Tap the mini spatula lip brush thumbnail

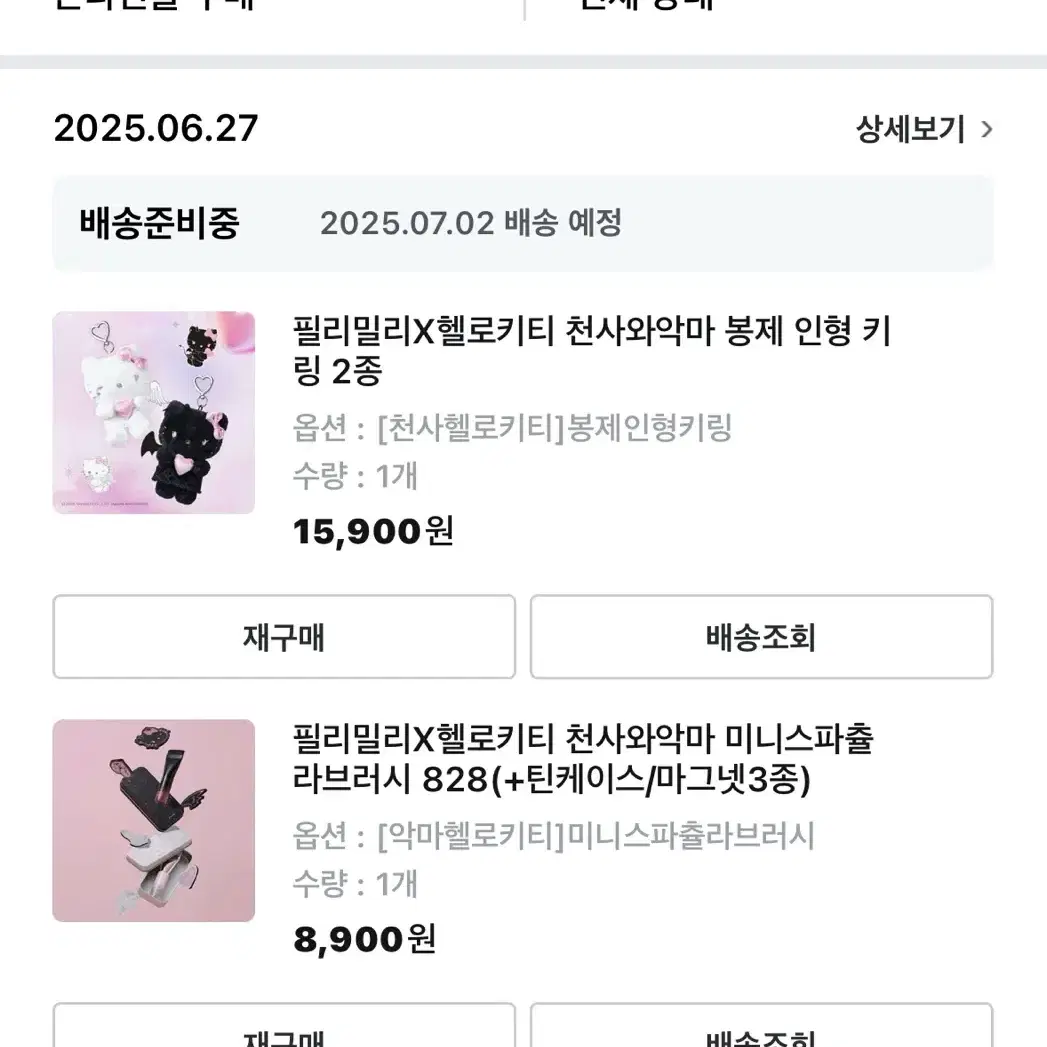154,820
